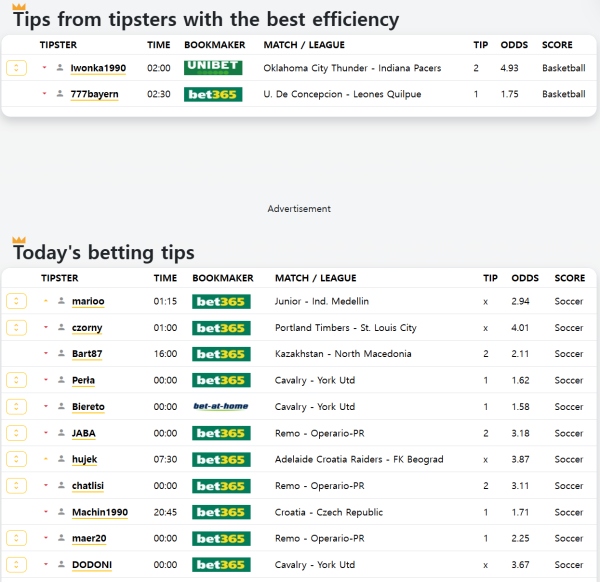
Task: Click user avatar icon next to marioo
Action: (x=61, y=301)
